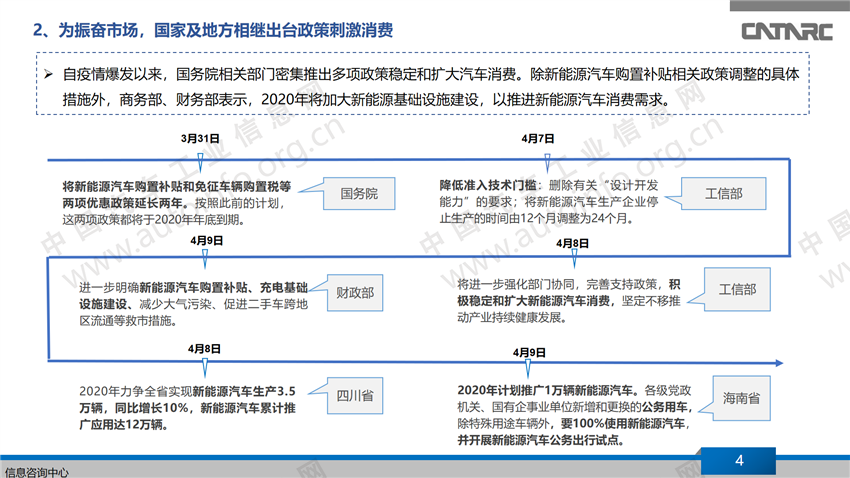Select text 将新能源汽车购置补贴和免征车辆购置税等
Viewport: 850px width, 478px height.
point(177,186)
